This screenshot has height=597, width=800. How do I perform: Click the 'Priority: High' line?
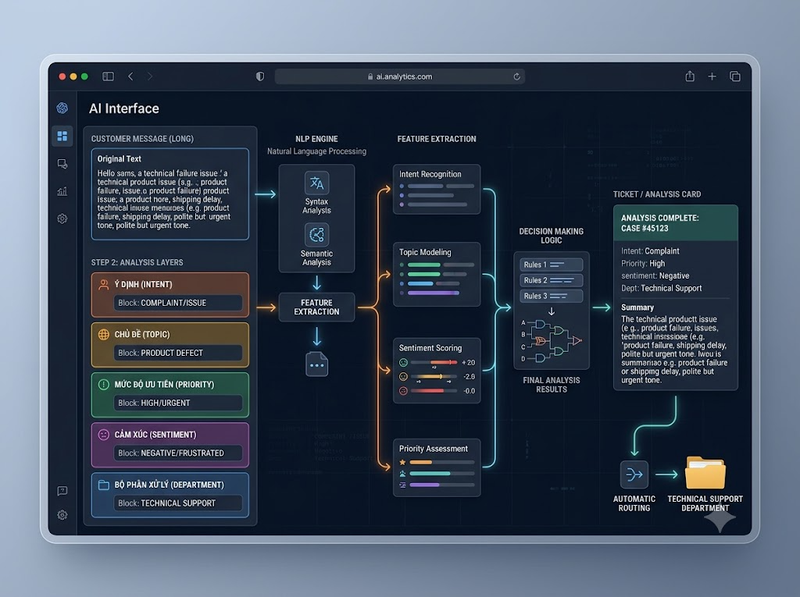tap(643, 263)
